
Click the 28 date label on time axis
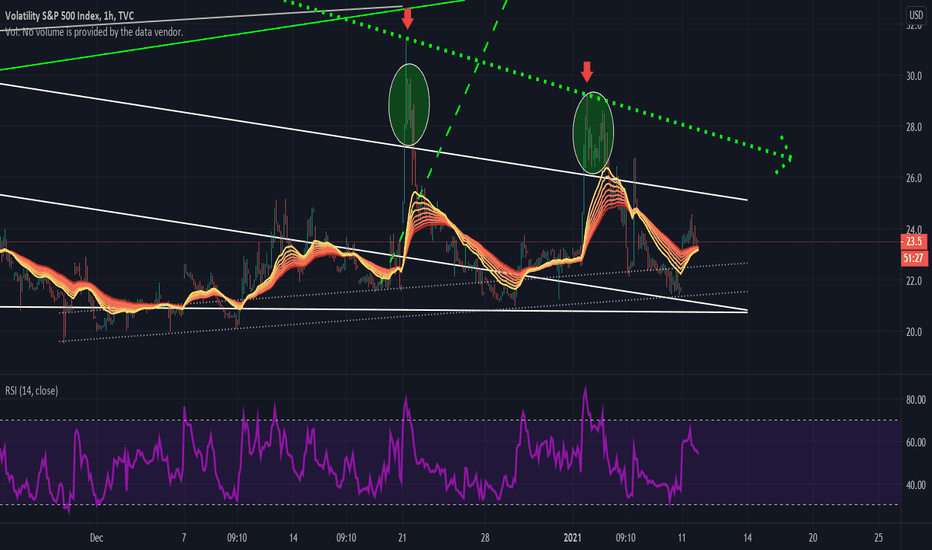click(485, 538)
